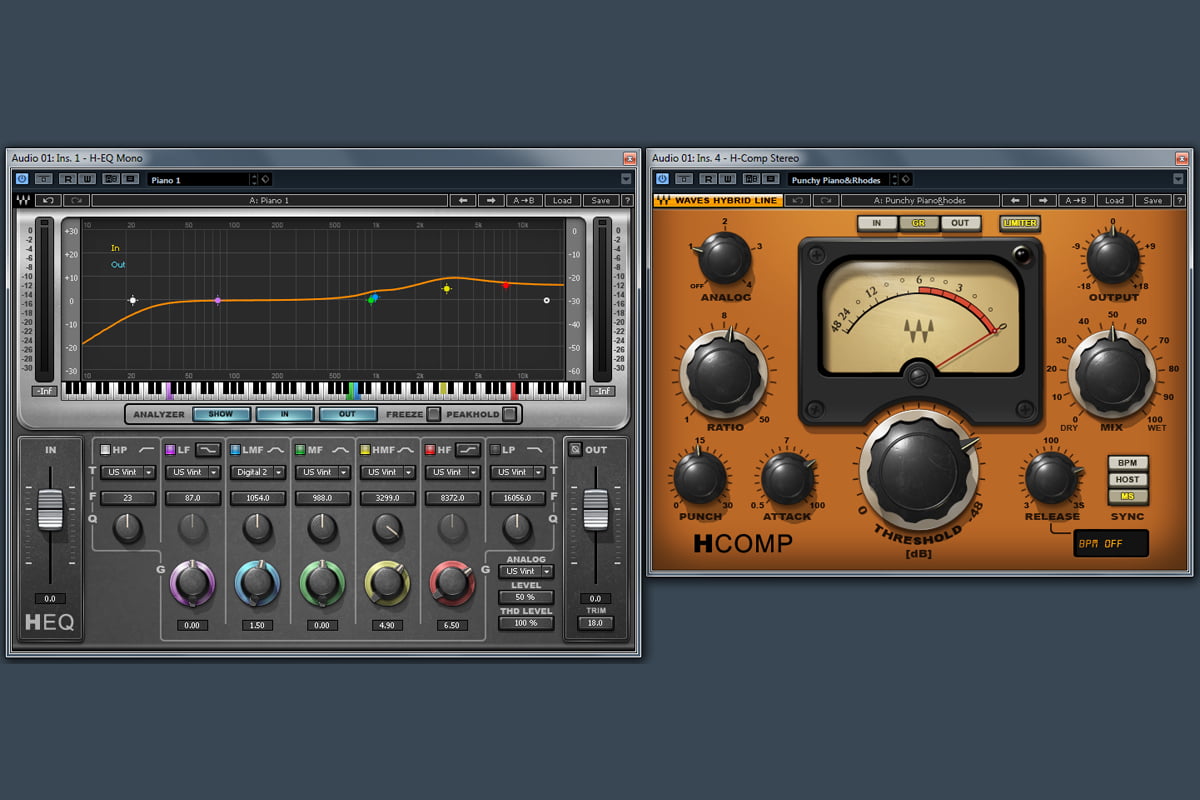
Task: Click Waves logo in H-EQ toolbar
Action: [x=23, y=200]
